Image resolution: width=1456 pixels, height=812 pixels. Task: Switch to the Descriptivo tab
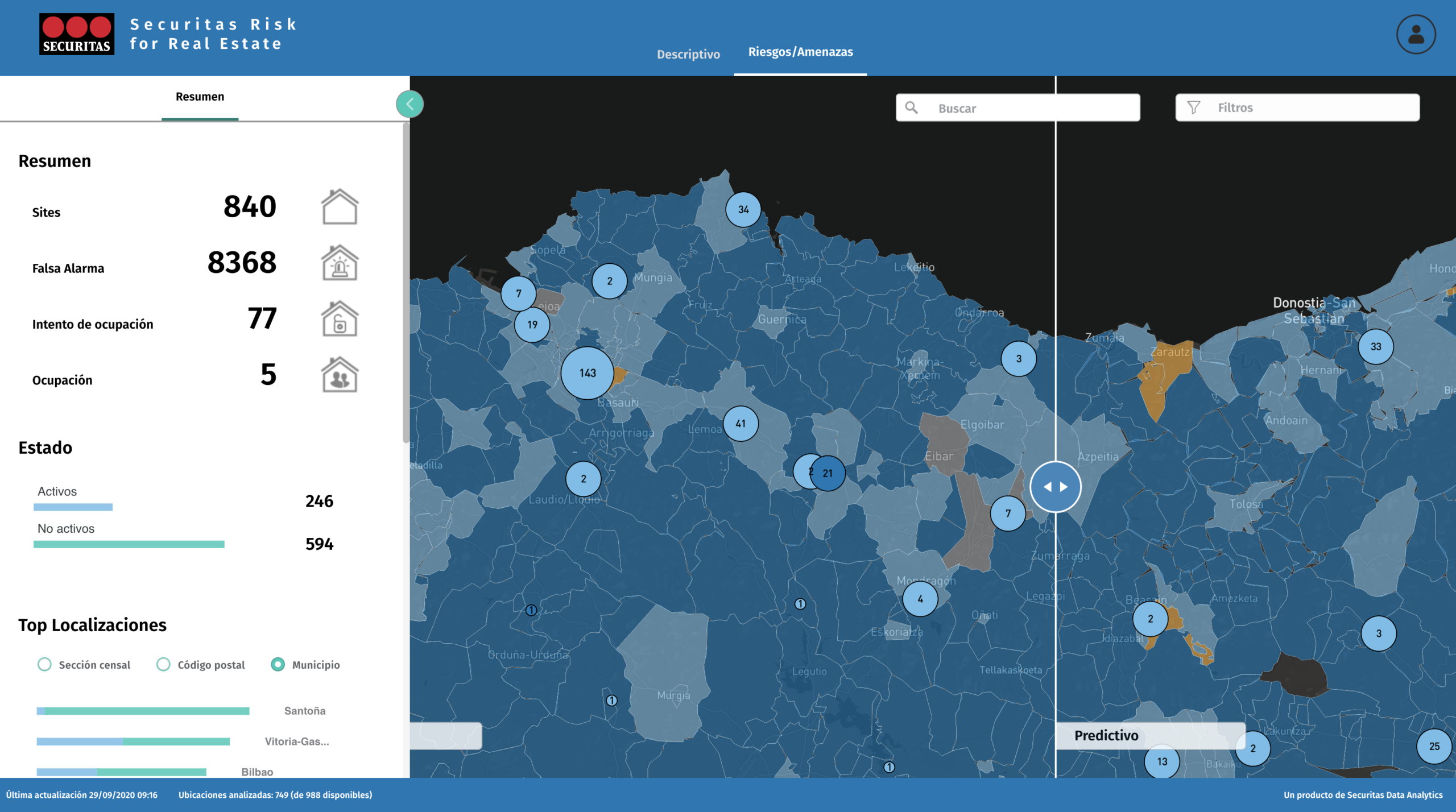click(688, 54)
